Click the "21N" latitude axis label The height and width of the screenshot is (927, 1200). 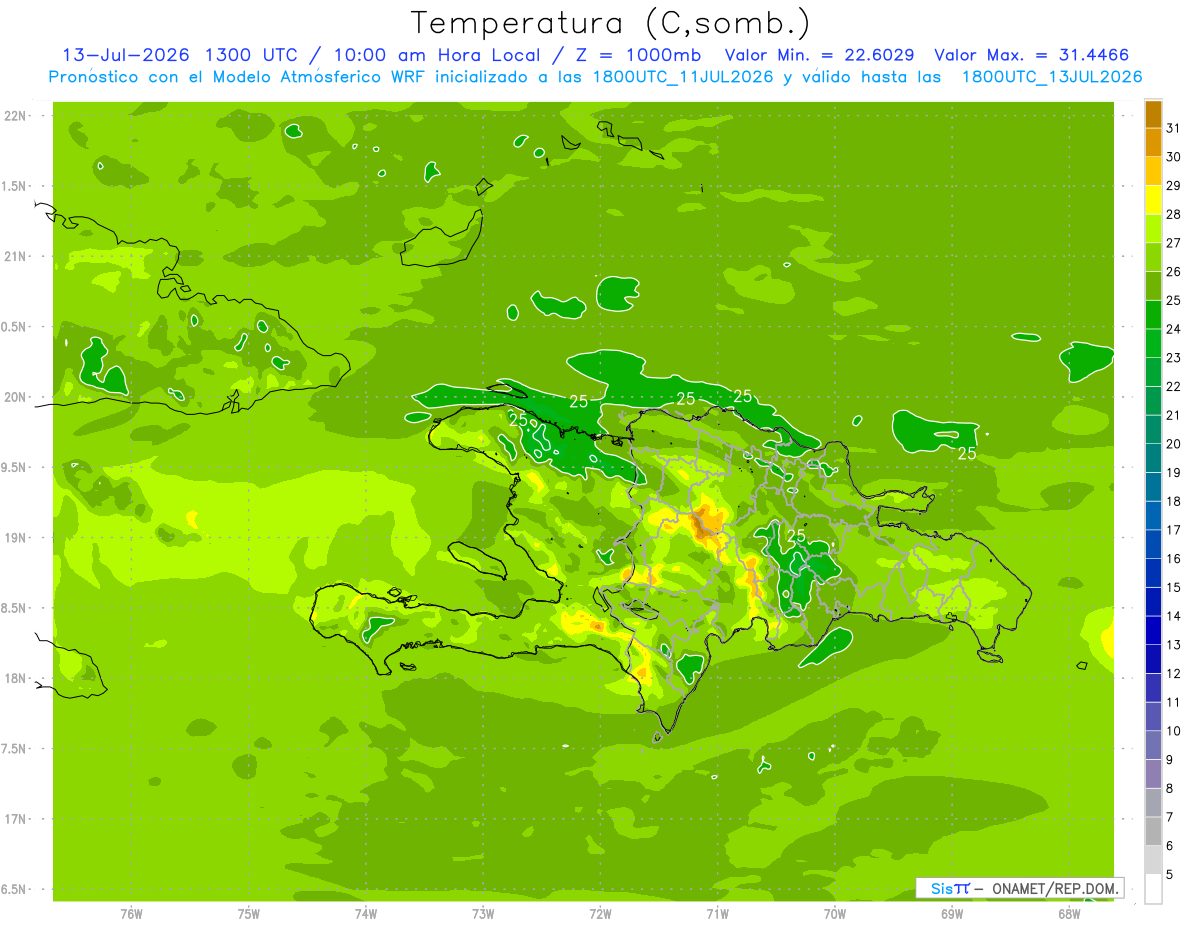[x=14, y=257]
